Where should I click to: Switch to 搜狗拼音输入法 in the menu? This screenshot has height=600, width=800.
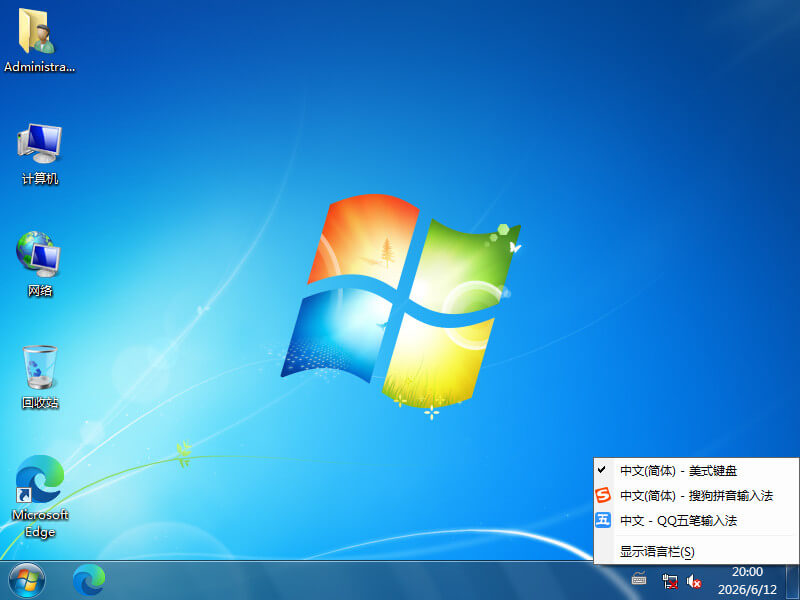point(696,495)
